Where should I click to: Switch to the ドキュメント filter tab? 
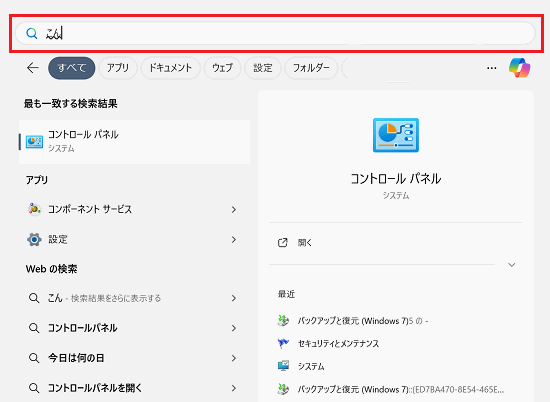point(170,68)
